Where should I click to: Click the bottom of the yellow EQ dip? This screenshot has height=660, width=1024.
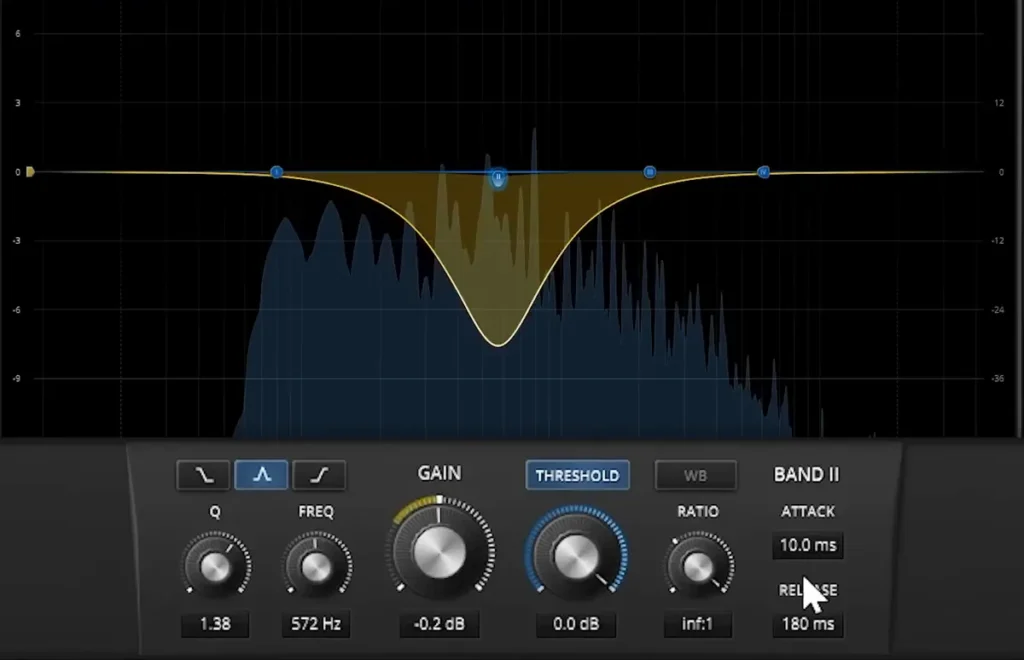(x=498, y=344)
